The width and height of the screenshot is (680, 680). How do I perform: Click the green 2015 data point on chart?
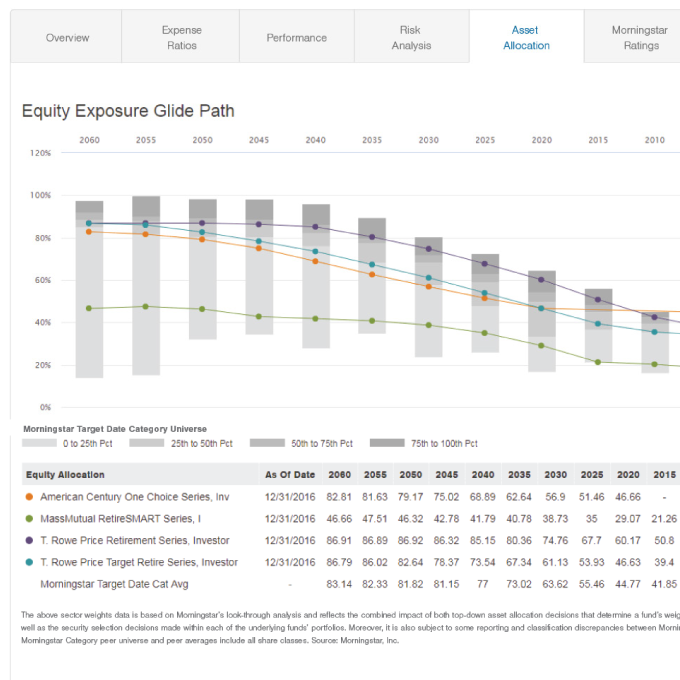coord(598,362)
